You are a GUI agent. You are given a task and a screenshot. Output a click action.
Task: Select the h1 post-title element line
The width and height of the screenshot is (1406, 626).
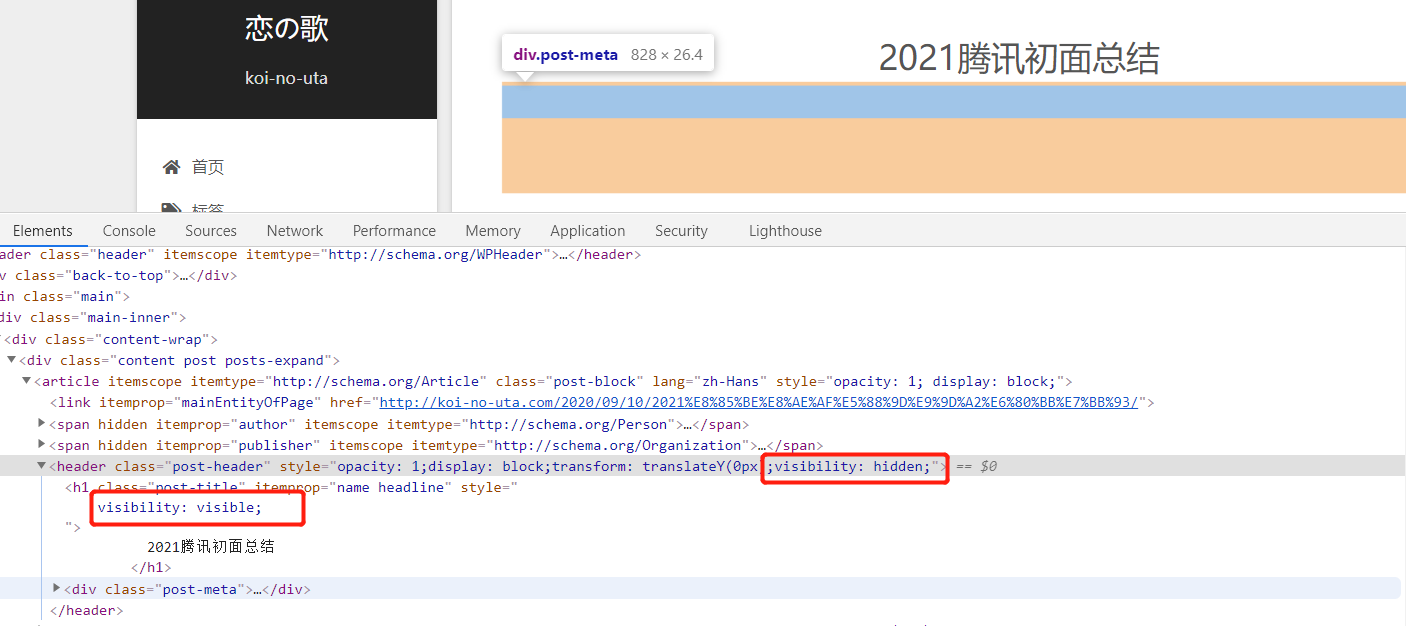tap(290, 487)
